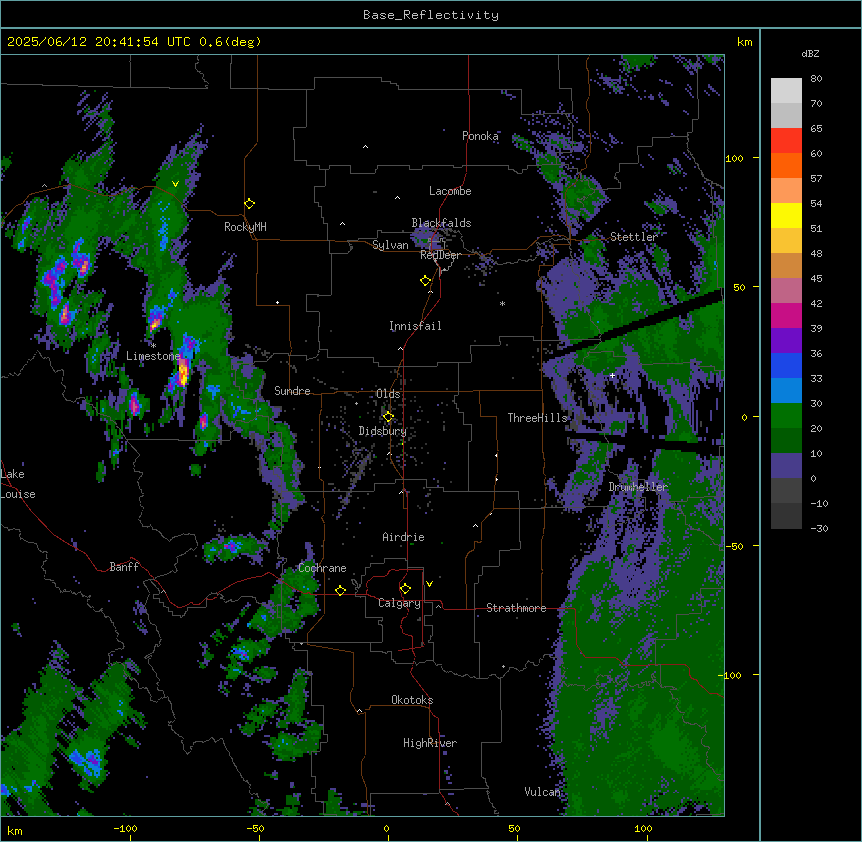The height and width of the screenshot is (842, 862).
Task: Click the Vulcan label
Action: point(542,792)
